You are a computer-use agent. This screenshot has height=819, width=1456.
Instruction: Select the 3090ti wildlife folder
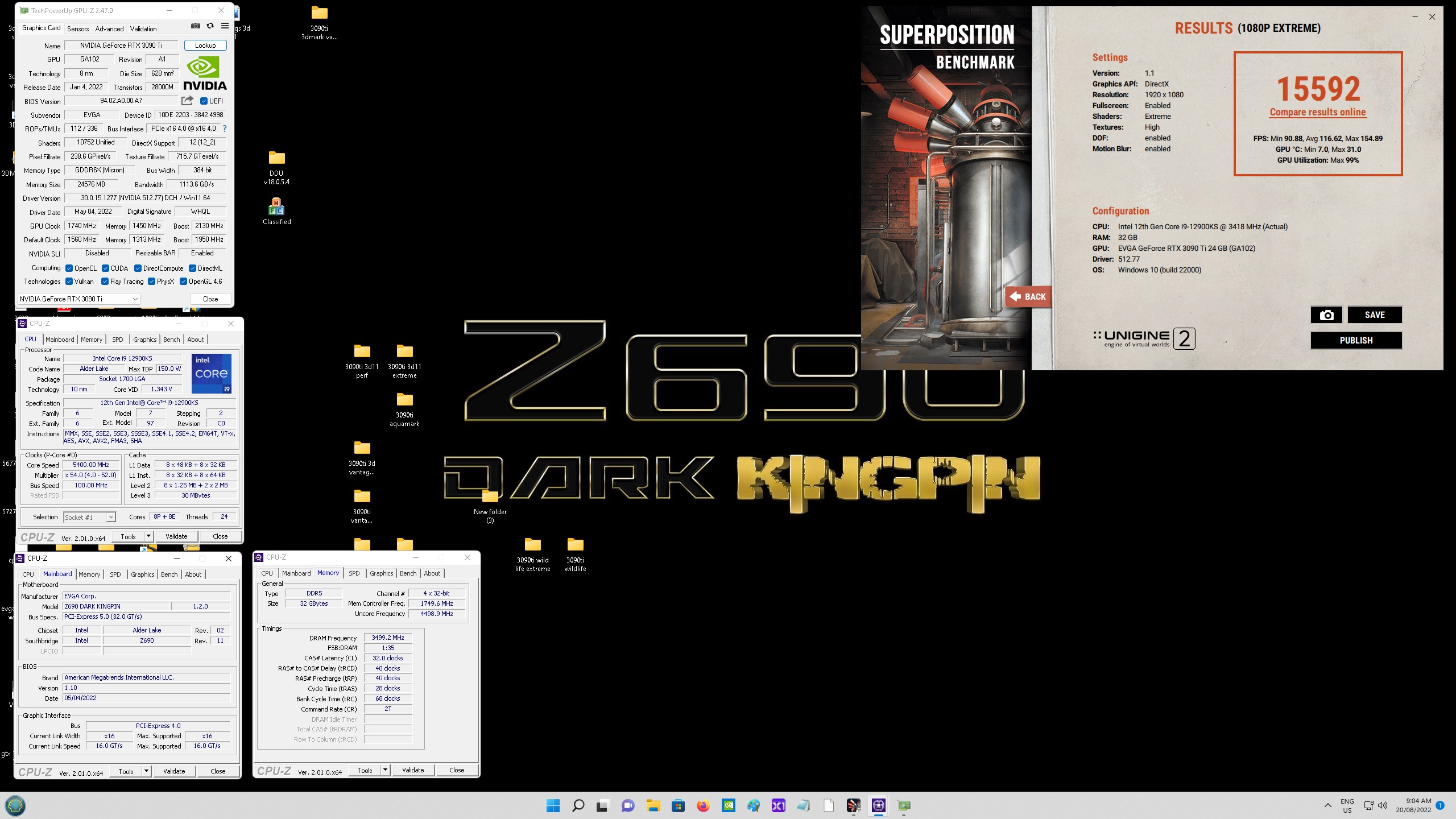[x=575, y=555]
